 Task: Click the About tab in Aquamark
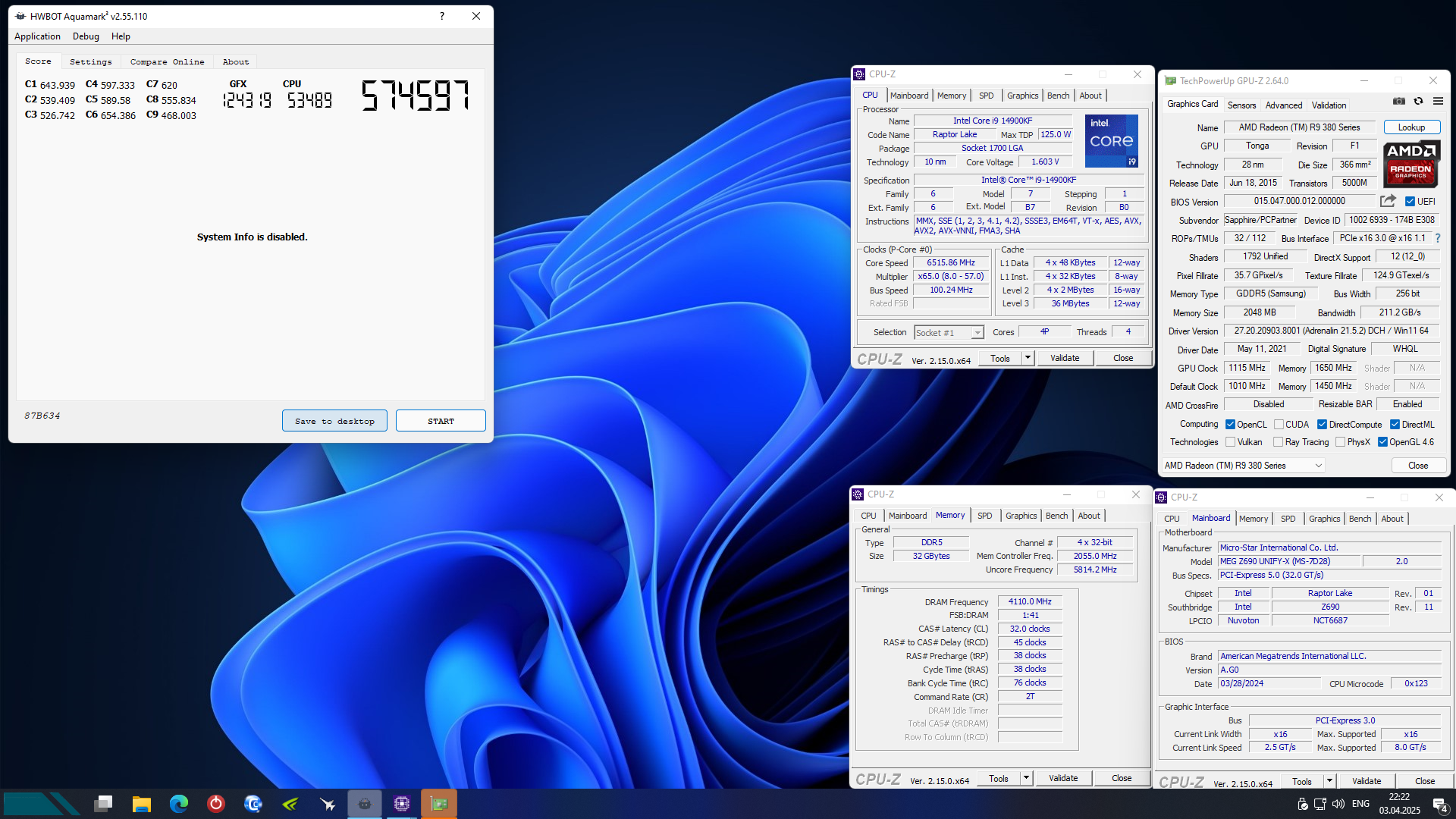tap(235, 62)
